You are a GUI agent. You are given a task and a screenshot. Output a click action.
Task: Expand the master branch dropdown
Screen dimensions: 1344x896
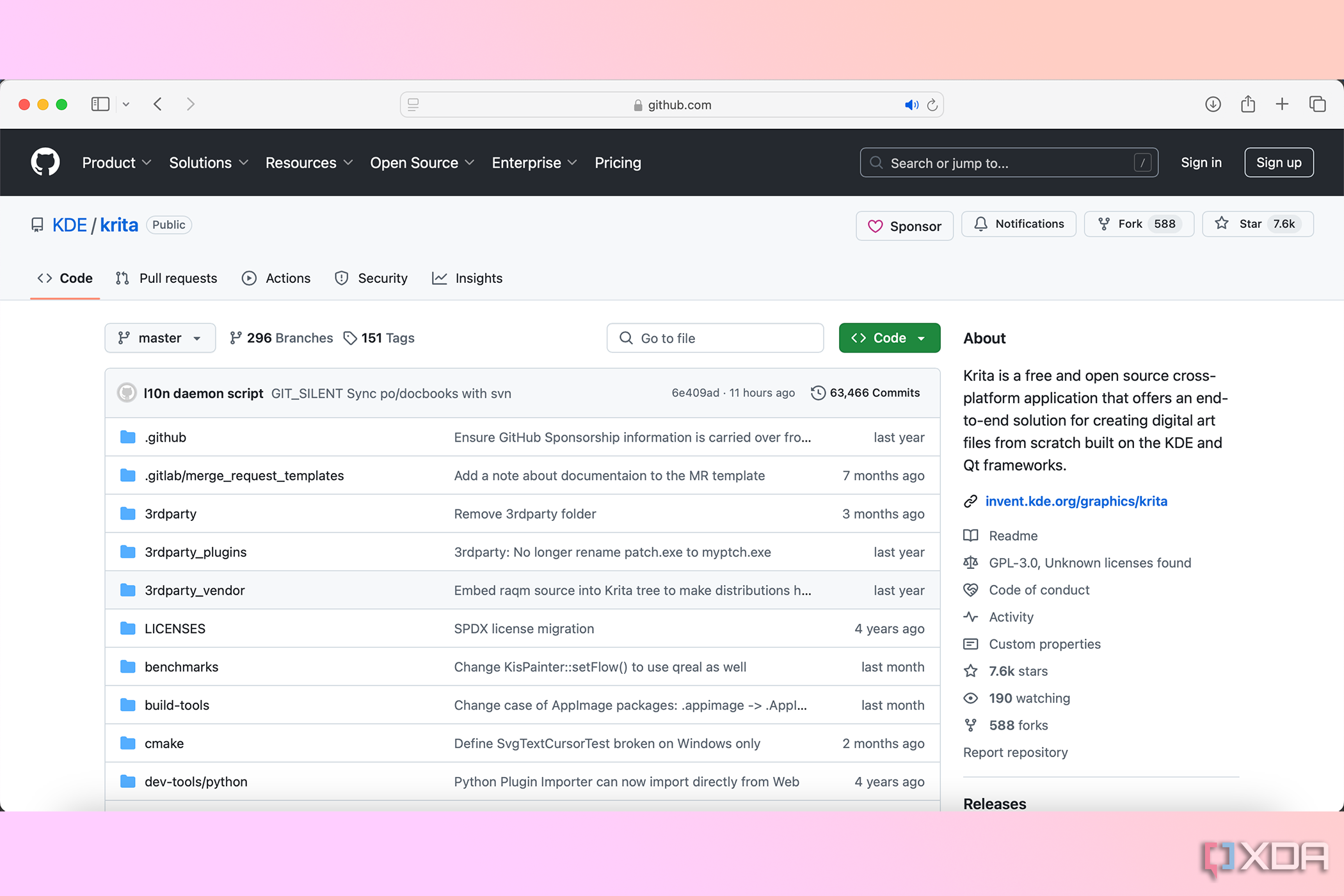tap(160, 337)
